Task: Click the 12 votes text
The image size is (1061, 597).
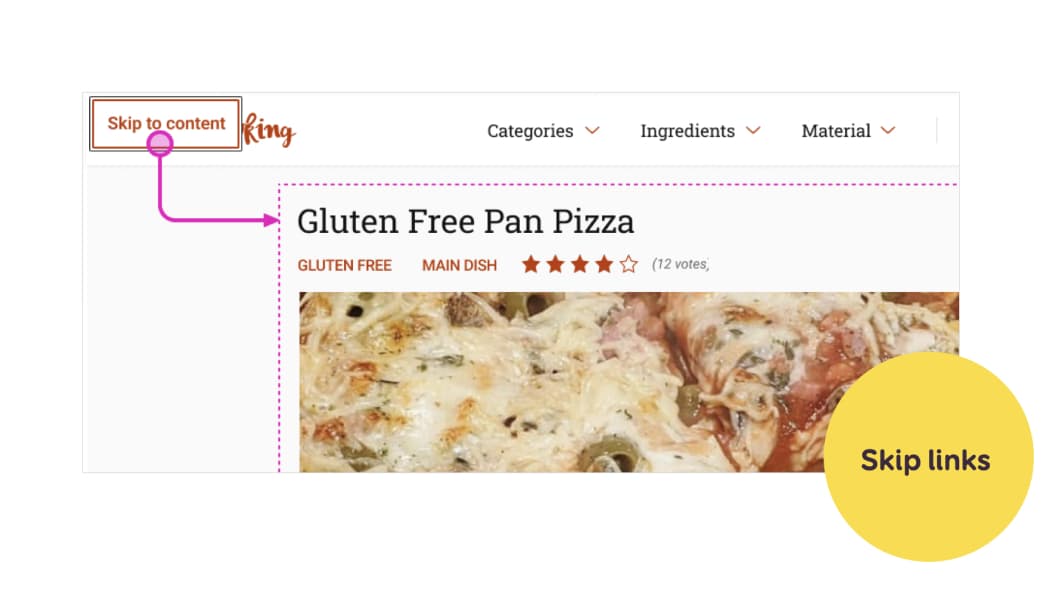Action: [680, 264]
